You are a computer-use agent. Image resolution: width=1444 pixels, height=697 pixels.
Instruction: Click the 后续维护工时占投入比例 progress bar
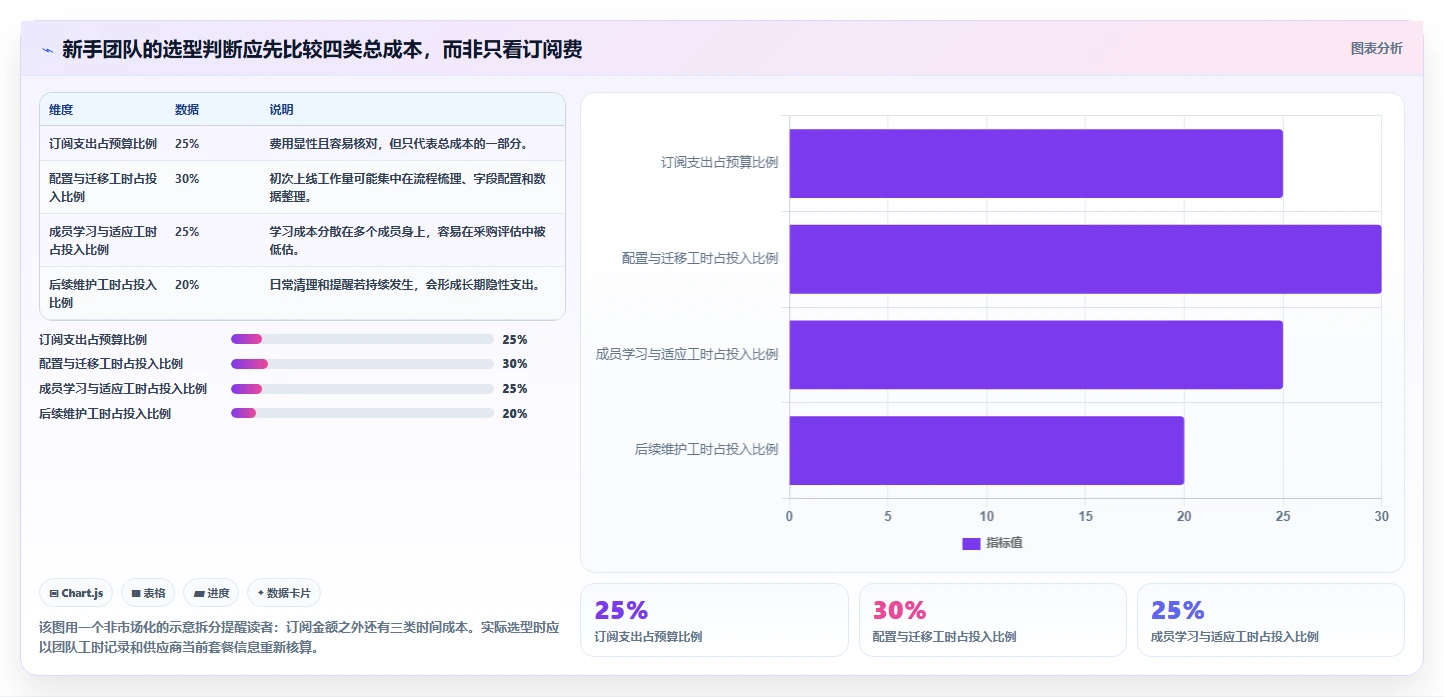tap(362, 413)
